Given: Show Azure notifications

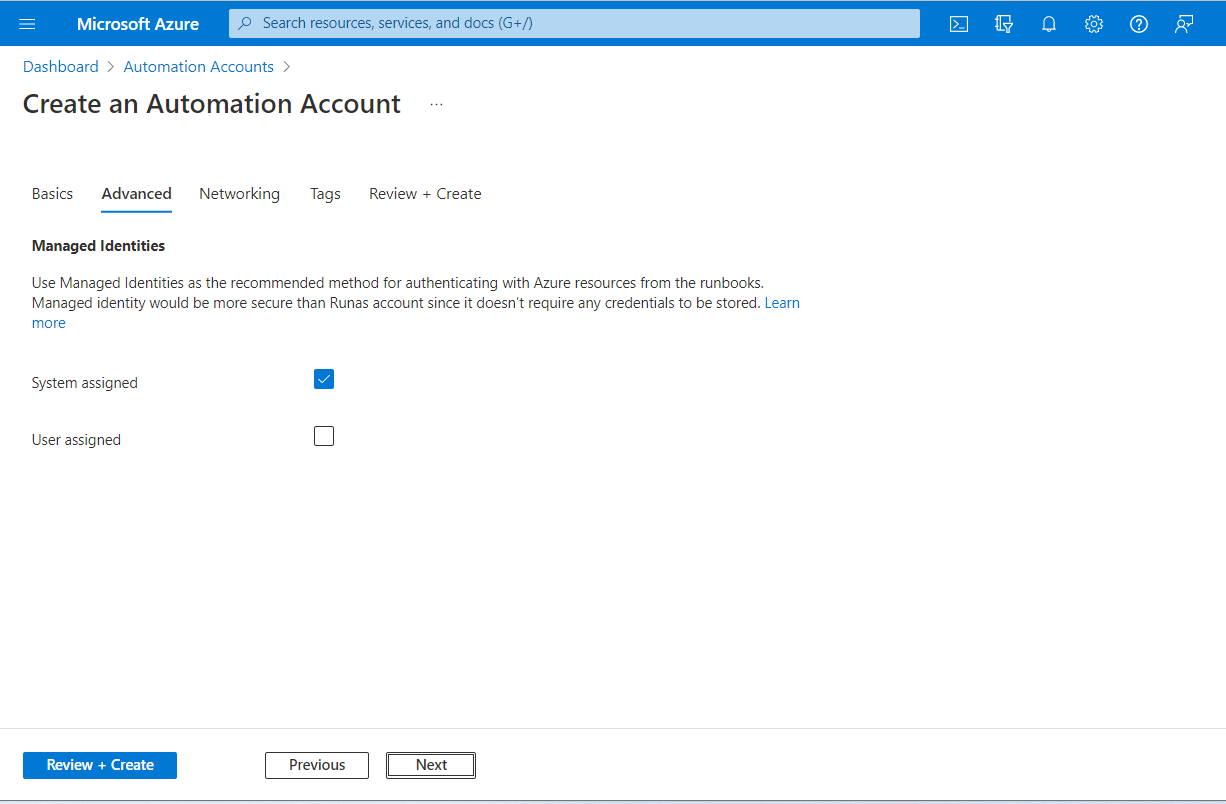Looking at the screenshot, I should point(1048,23).
